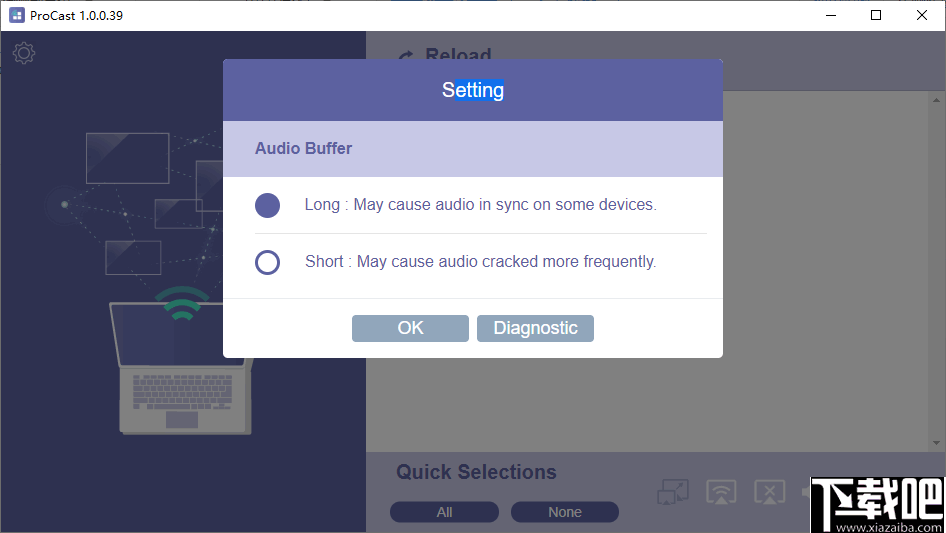Click the None quick selection button
Viewport: 946px width, 533px height.
(x=564, y=512)
